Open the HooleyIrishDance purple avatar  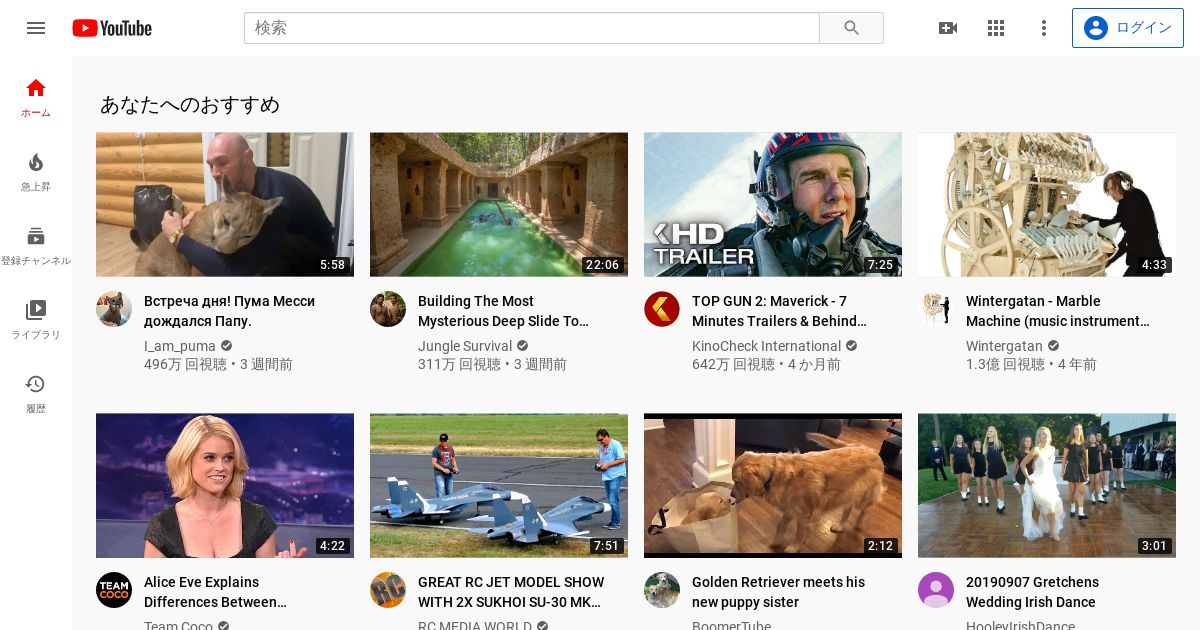click(936, 590)
